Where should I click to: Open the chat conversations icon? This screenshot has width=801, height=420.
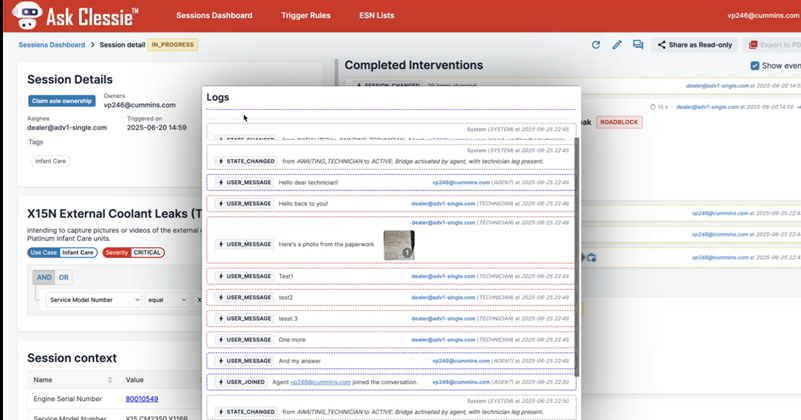[638, 45]
